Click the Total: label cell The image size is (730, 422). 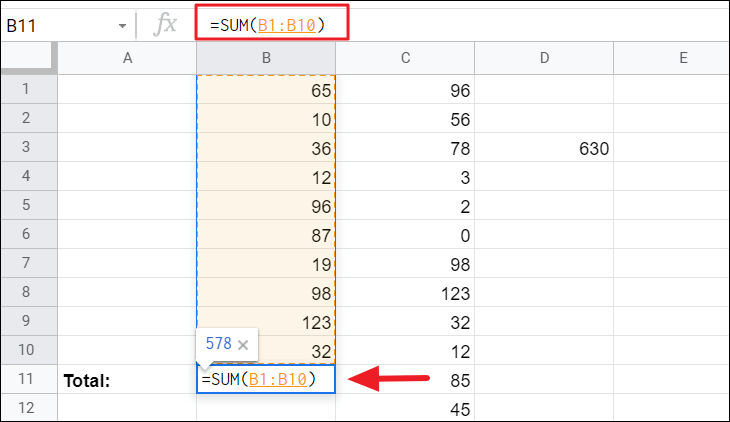coord(127,380)
